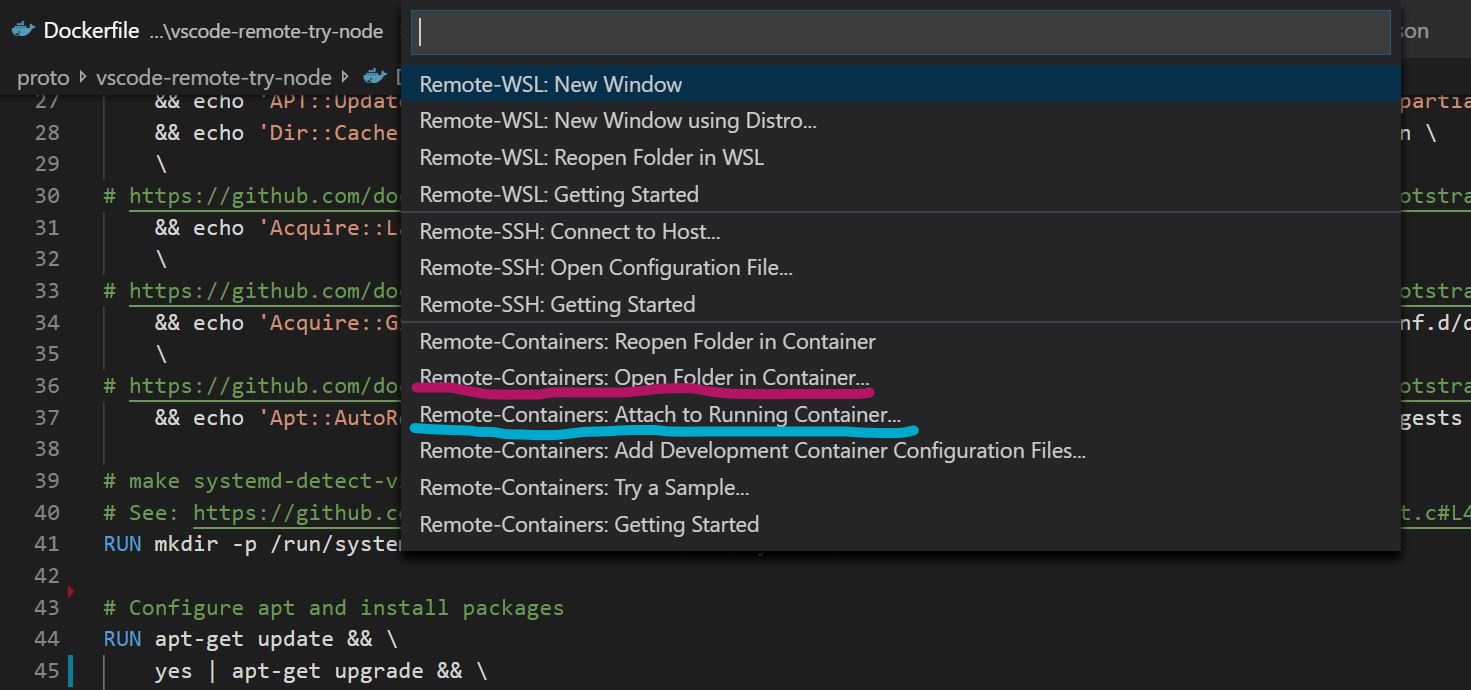Open the GitHub link on line 30
Image resolution: width=1471 pixels, height=690 pixels.
[265, 196]
